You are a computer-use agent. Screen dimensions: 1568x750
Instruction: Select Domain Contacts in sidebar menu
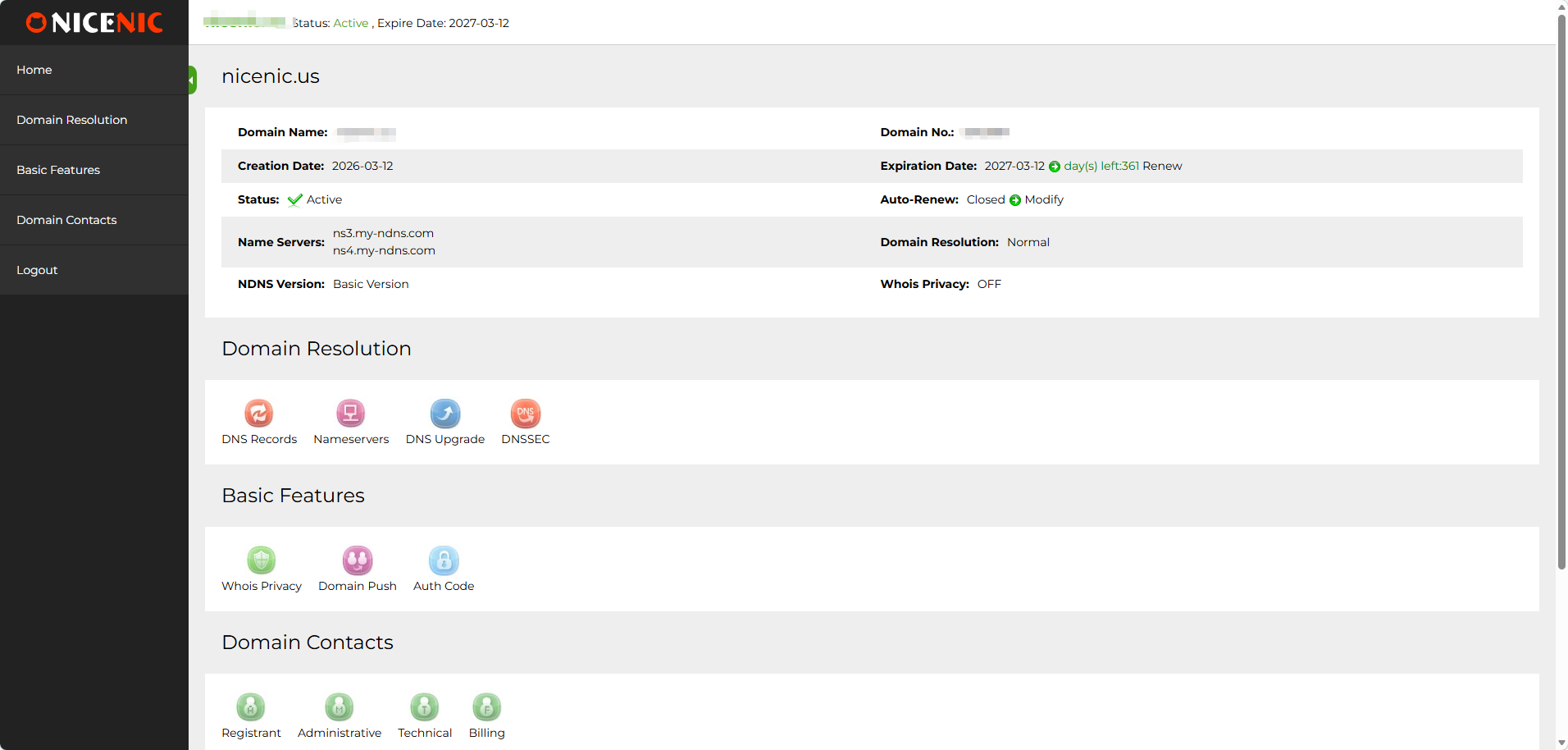tap(66, 220)
